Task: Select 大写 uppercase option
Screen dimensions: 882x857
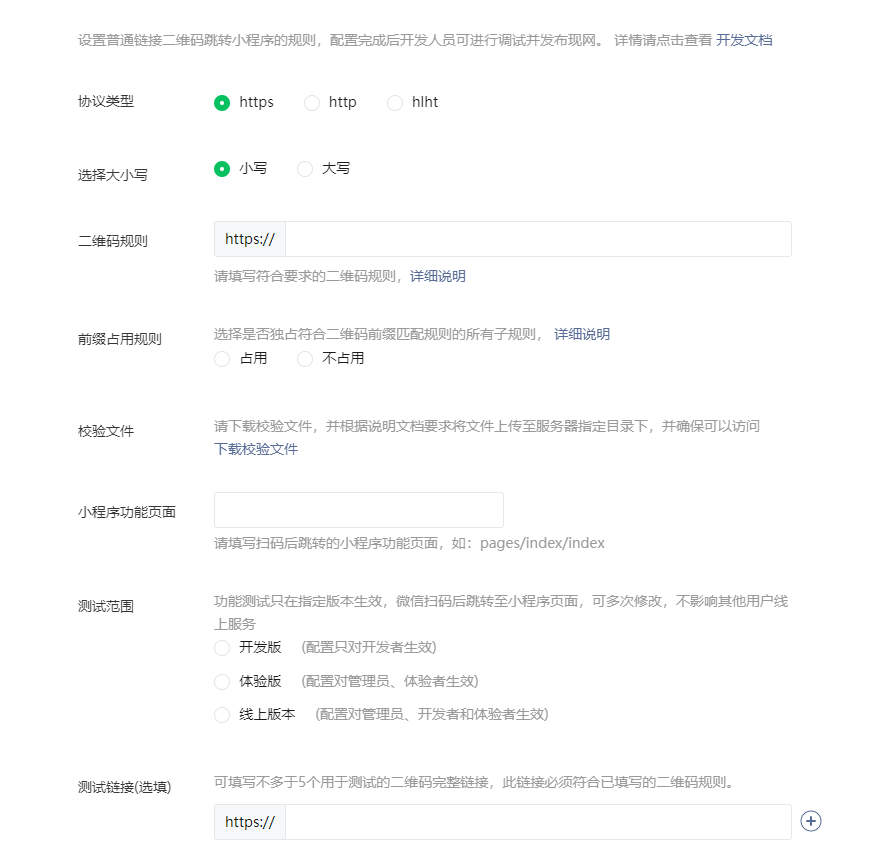Action: [305, 169]
